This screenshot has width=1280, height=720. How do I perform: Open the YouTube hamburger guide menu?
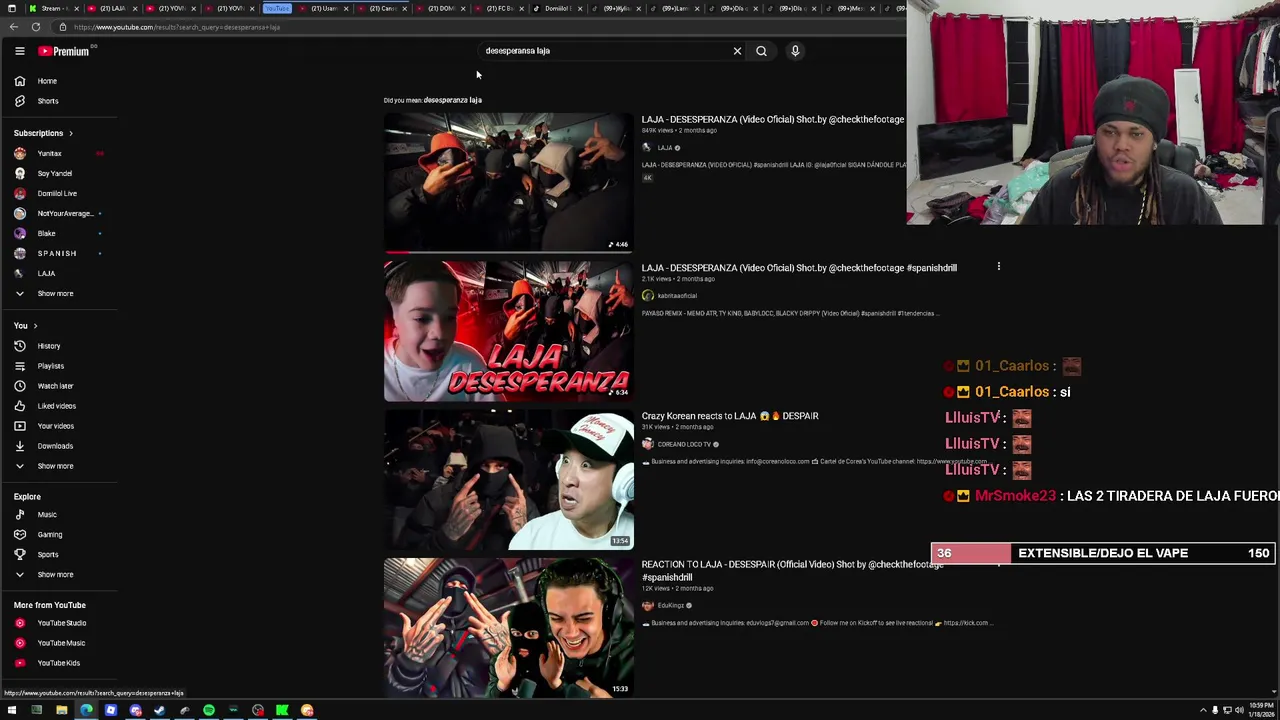(x=19, y=51)
